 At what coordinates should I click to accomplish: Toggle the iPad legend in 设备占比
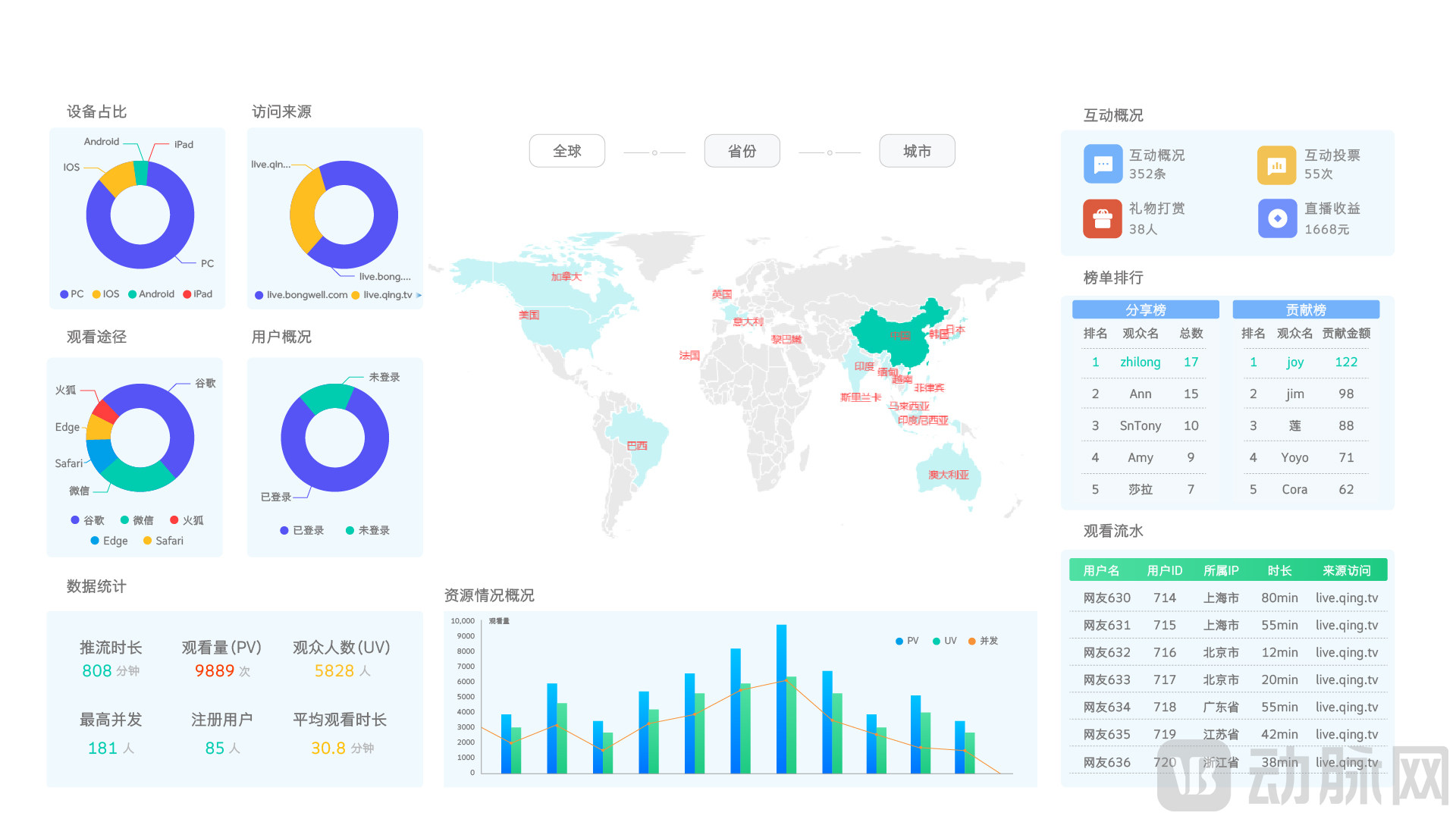[x=198, y=294]
